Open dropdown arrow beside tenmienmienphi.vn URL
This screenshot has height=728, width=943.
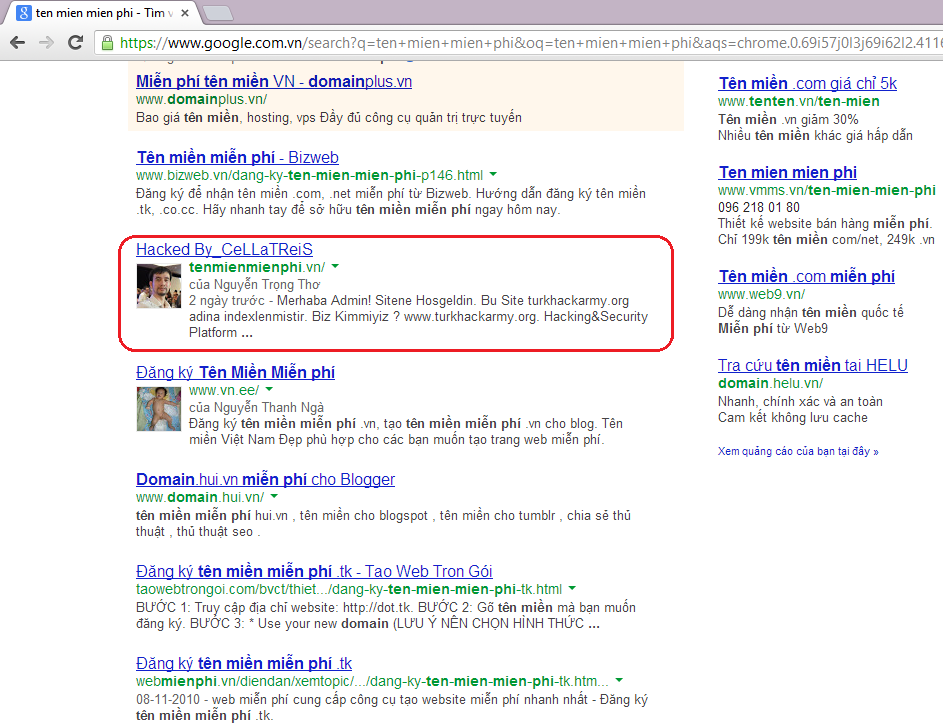coord(336,267)
